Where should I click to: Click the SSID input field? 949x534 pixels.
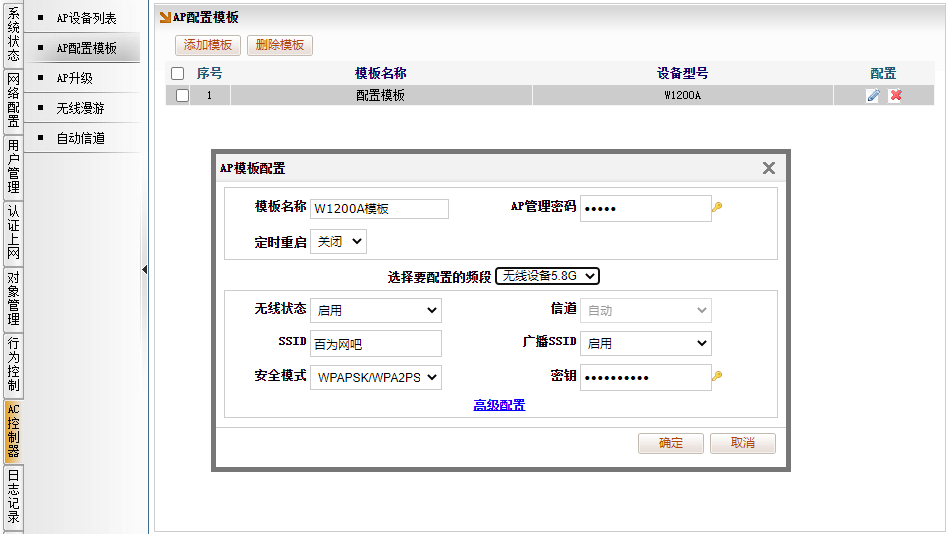click(375, 344)
